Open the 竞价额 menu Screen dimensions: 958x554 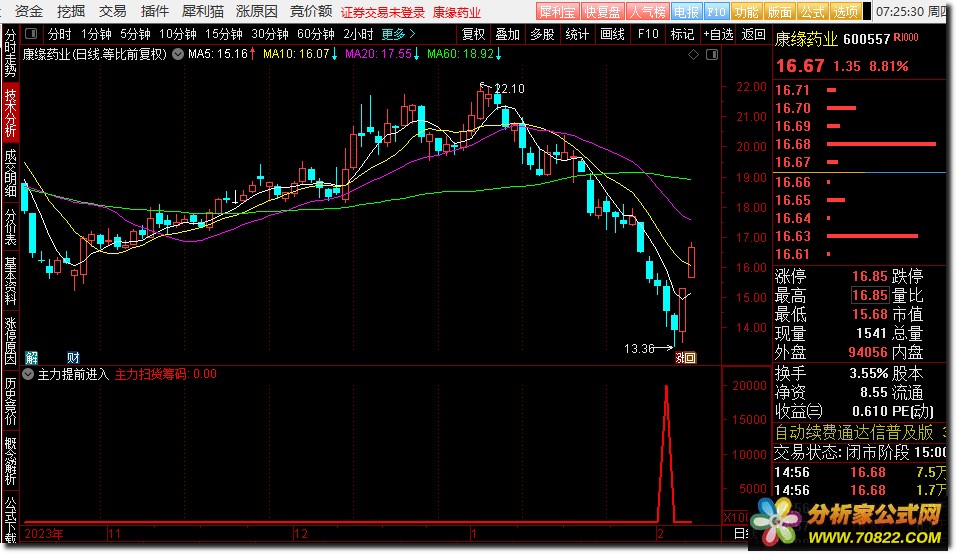point(311,11)
